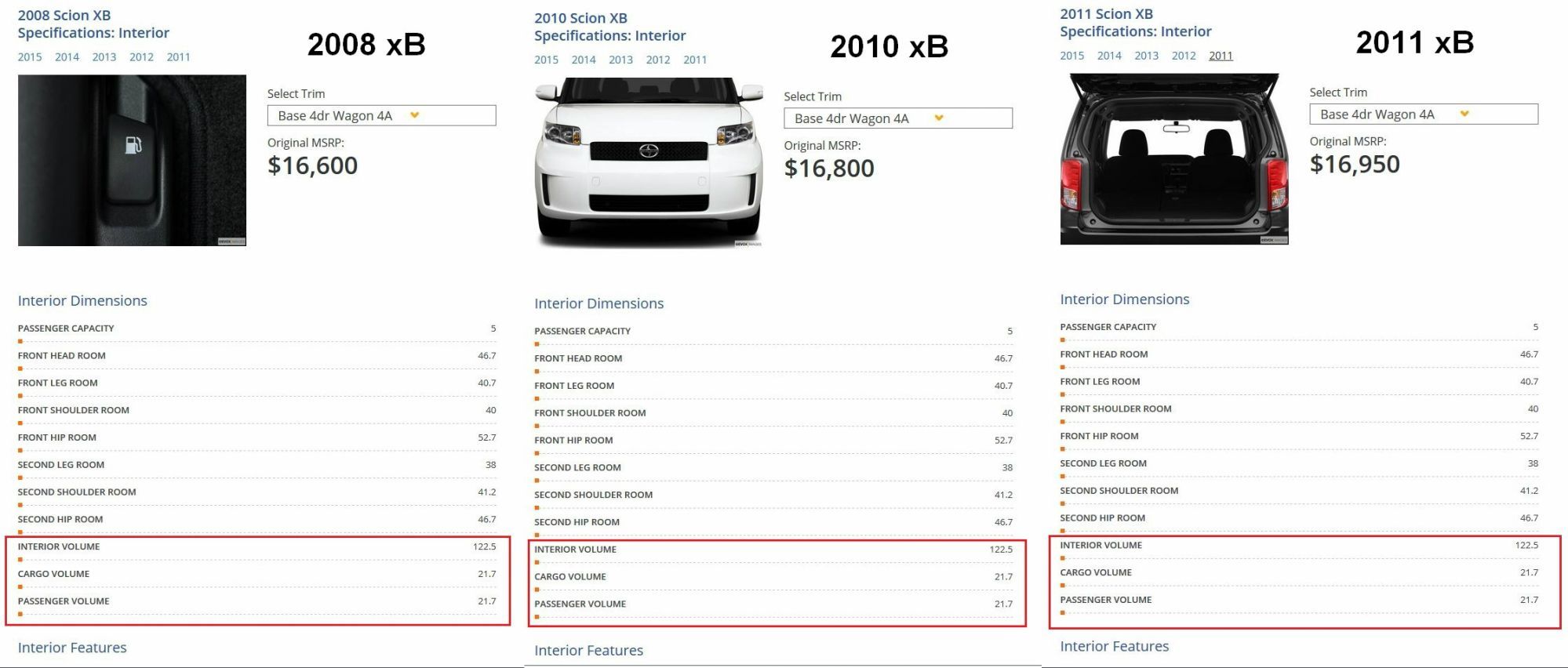
Task: Choose year 2012 under 2010 Scion XB
Action: [658, 60]
